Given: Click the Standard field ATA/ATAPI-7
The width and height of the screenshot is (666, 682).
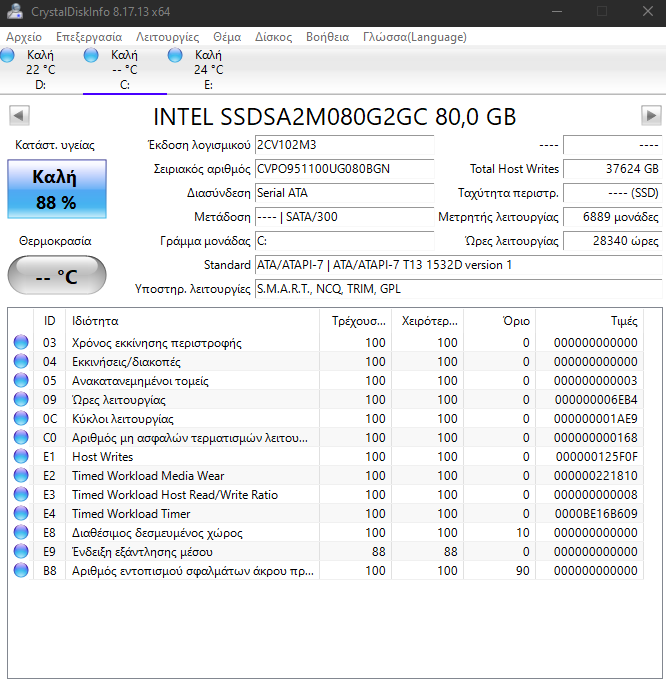Looking at the screenshot, I should point(459,264).
